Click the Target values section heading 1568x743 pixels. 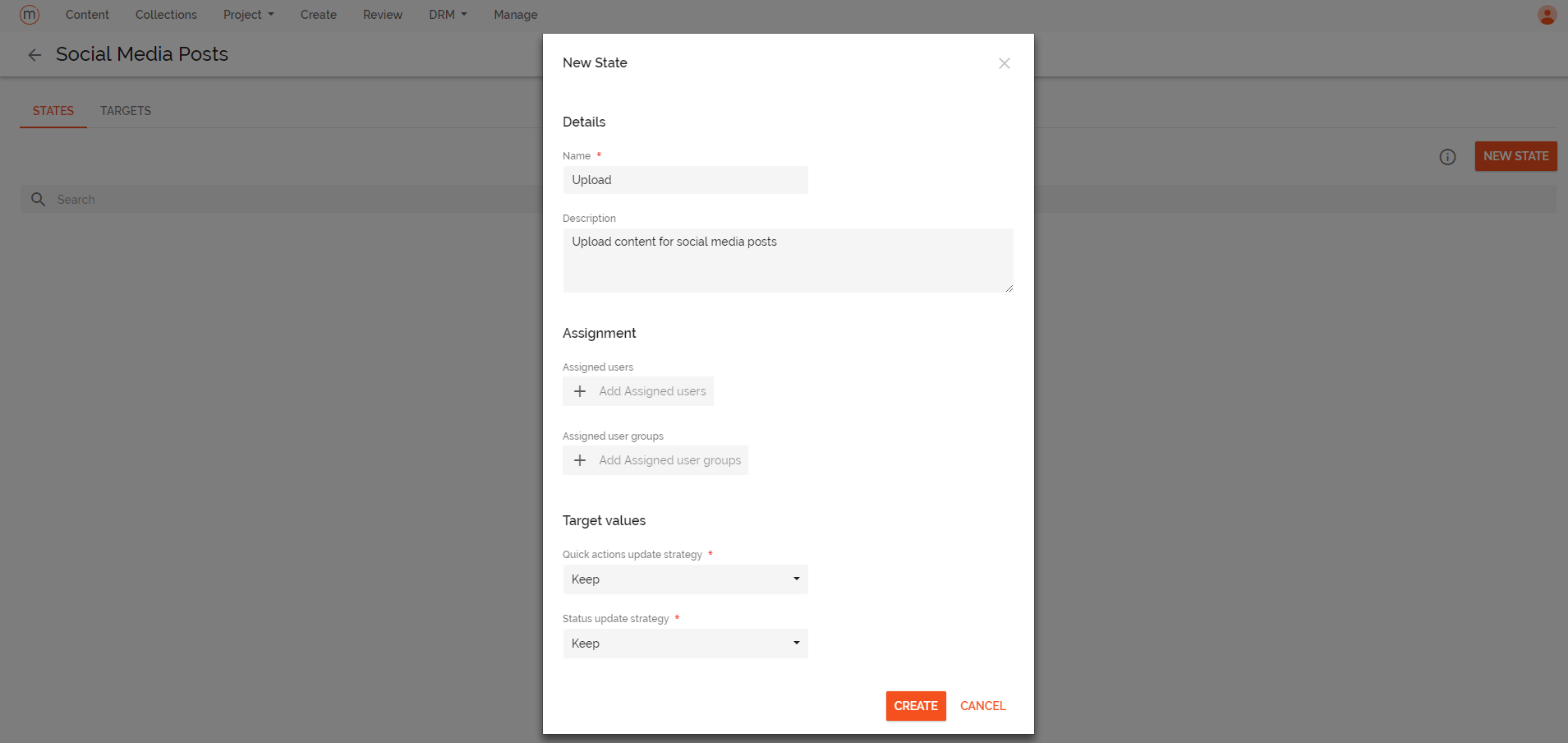coord(604,520)
